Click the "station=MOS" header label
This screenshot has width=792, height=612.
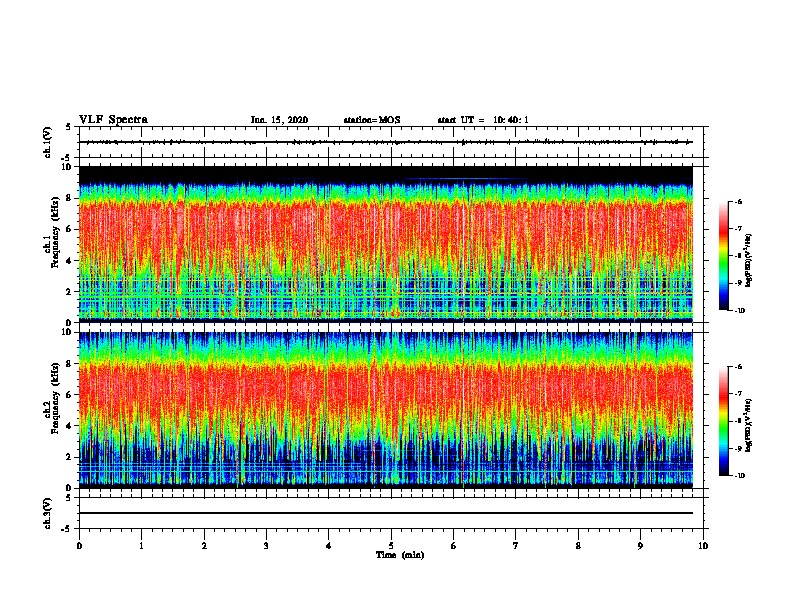(x=372, y=120)
